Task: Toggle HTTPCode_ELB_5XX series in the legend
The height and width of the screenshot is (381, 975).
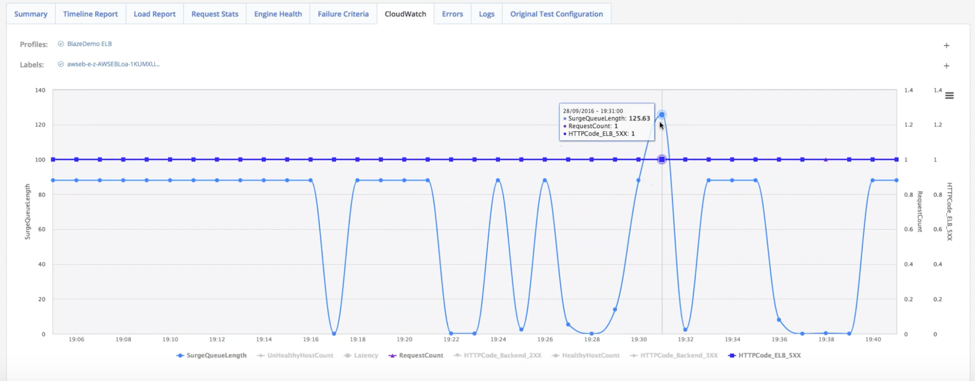Action: [x=765, y=356]
